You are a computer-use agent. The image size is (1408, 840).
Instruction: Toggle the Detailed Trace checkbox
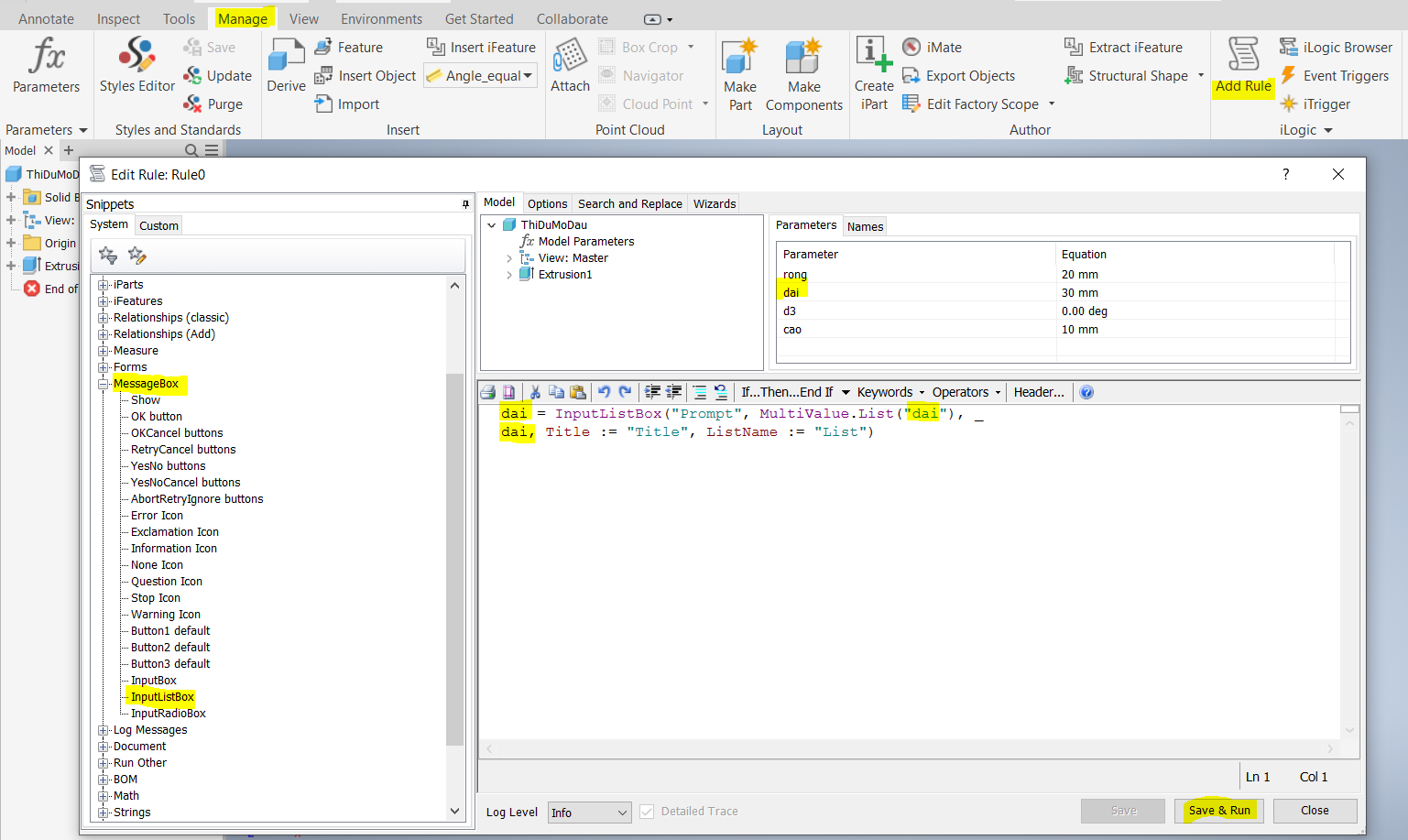[647, 812]
